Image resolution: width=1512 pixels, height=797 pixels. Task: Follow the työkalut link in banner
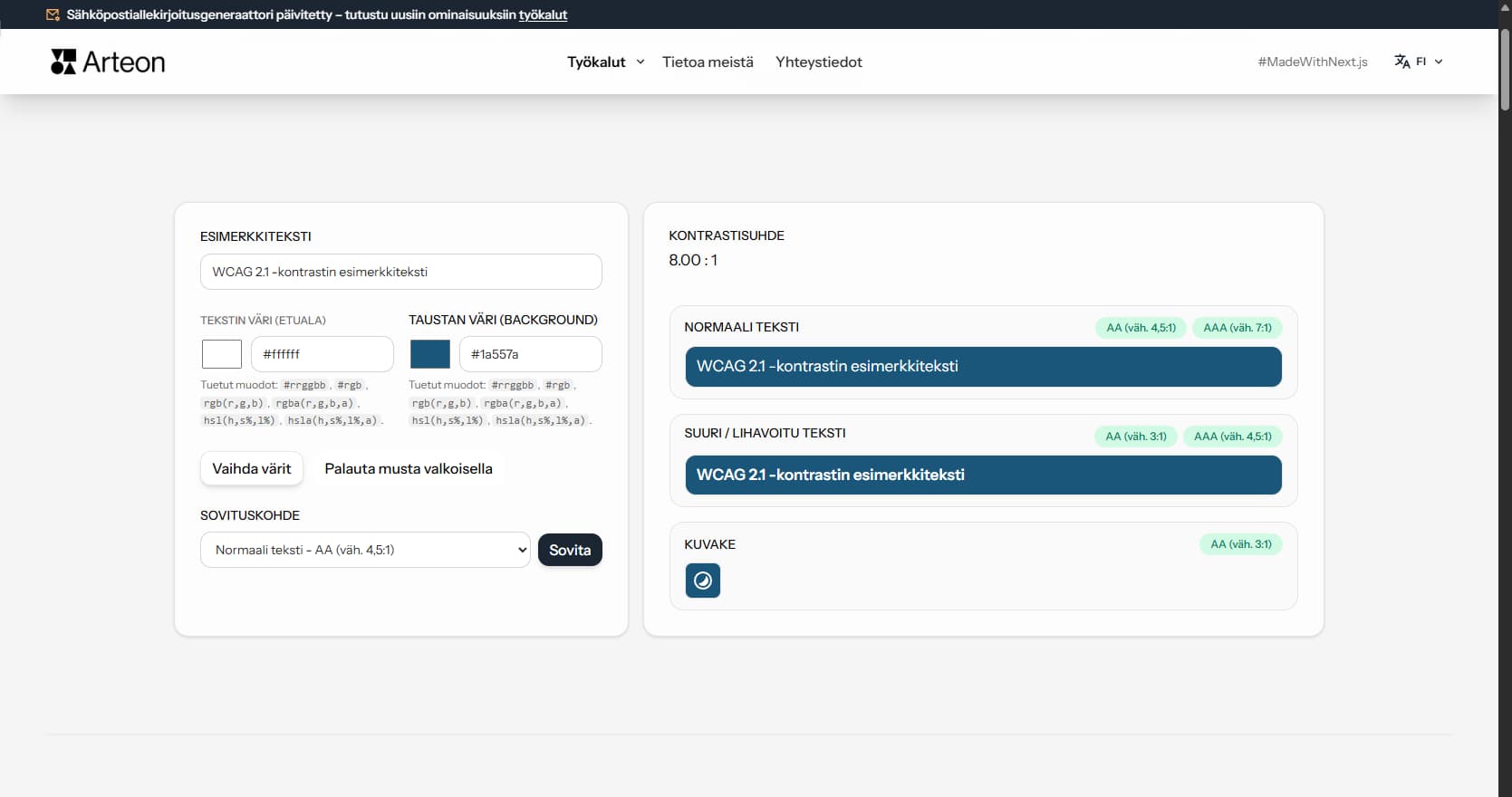click(543, 14)
